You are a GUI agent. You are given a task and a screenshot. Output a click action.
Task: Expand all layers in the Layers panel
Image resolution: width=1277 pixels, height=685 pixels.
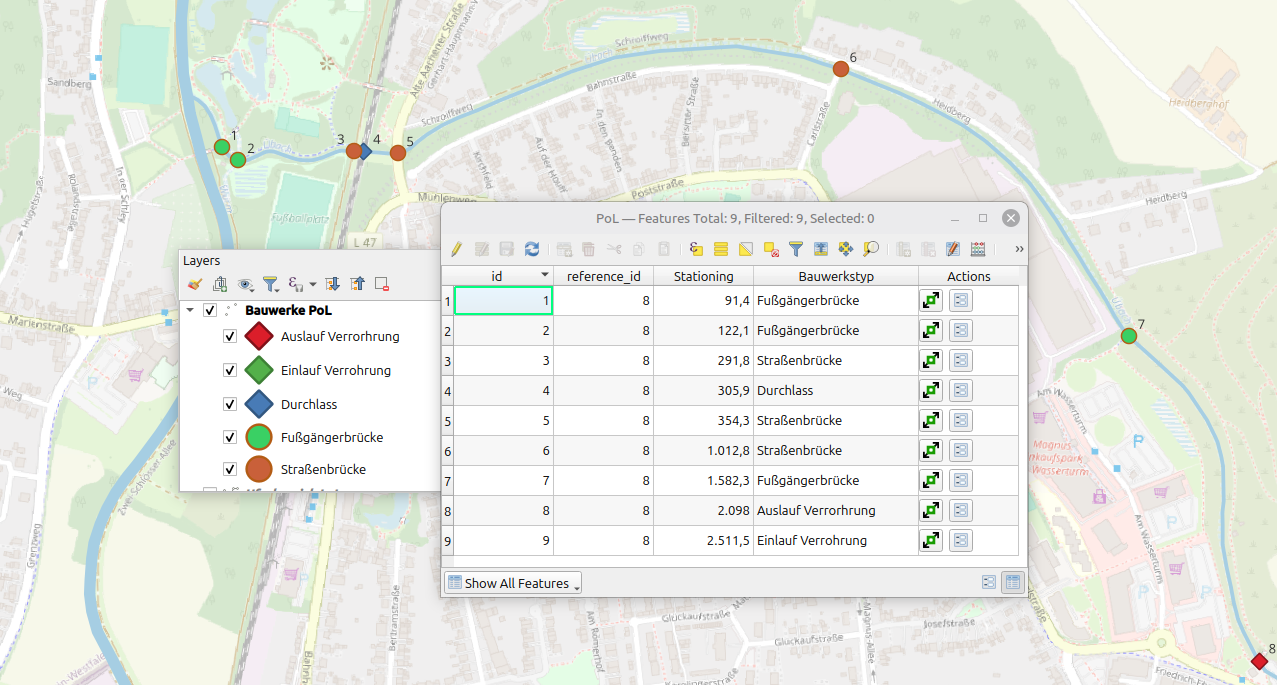333,284
